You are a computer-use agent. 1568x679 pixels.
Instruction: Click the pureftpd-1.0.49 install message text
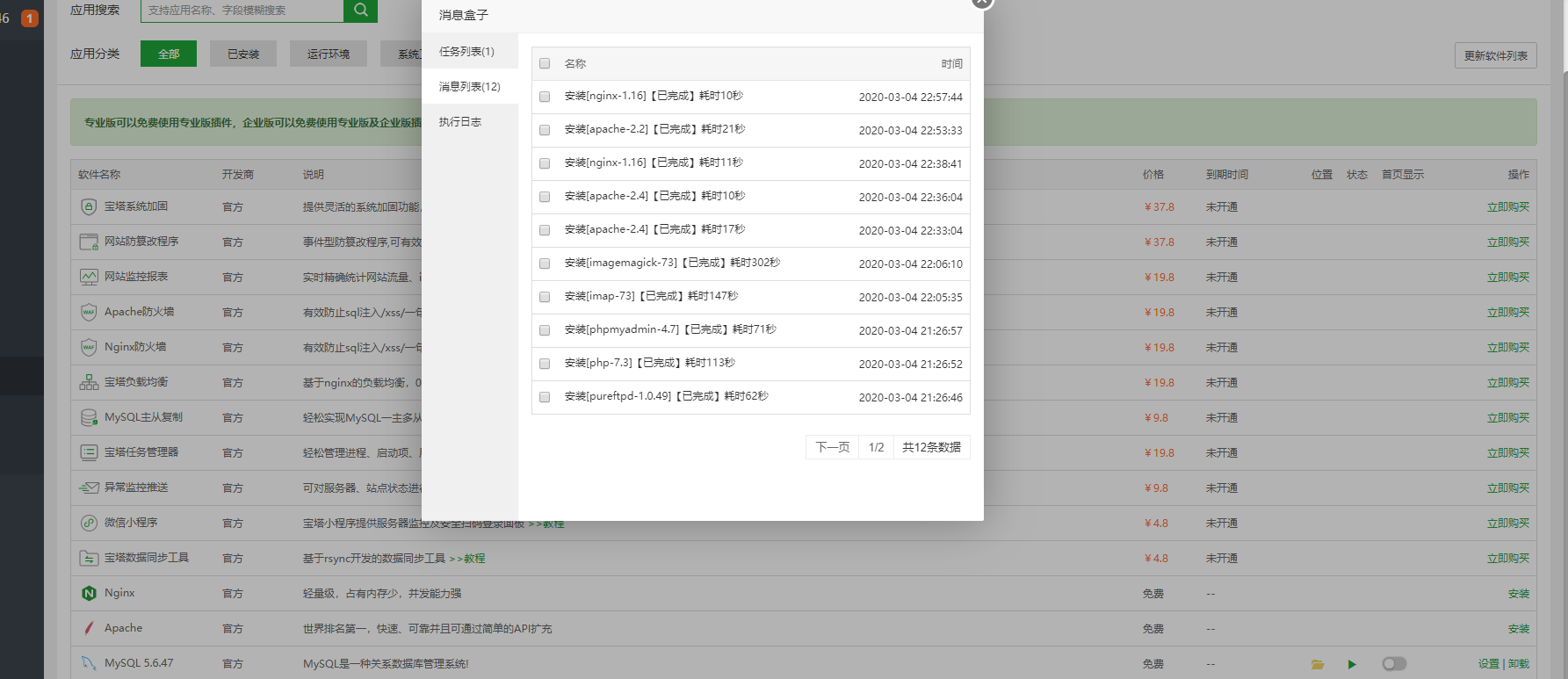click(x=667, y=396)
